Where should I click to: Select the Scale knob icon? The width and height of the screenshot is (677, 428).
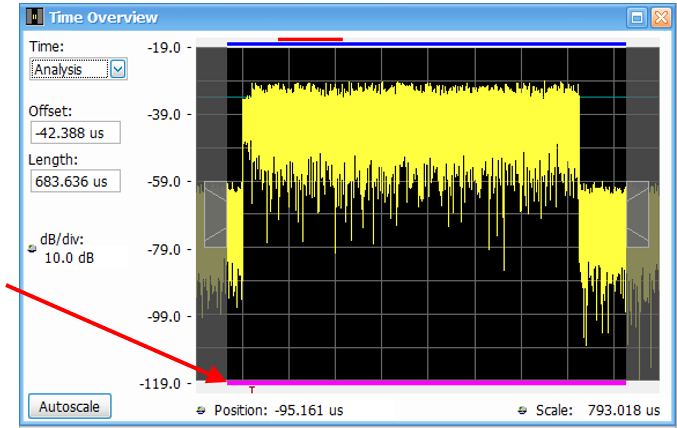pos(522,410)
